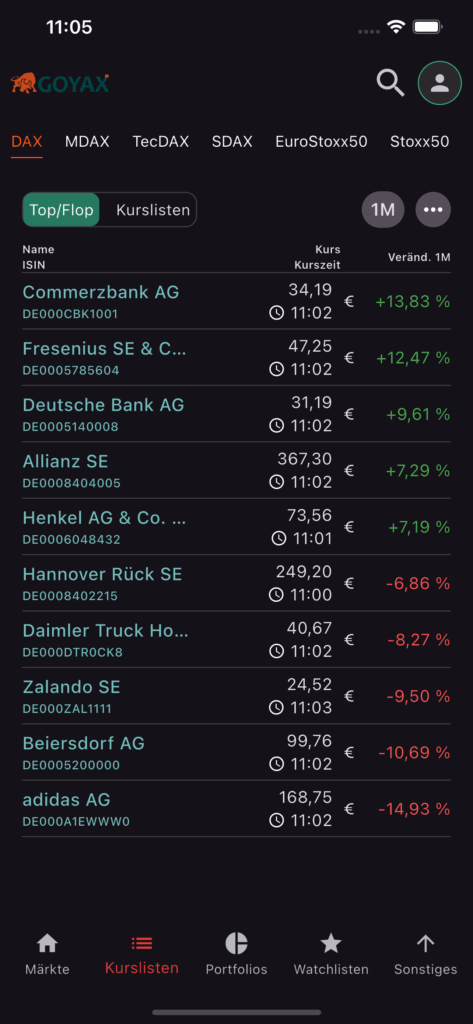Select the Kurslisten list icon in the bottom bar
Image resolution: width=473 pixels, height=1024 pixels.
pyautogui.click(x=142, y=943)
